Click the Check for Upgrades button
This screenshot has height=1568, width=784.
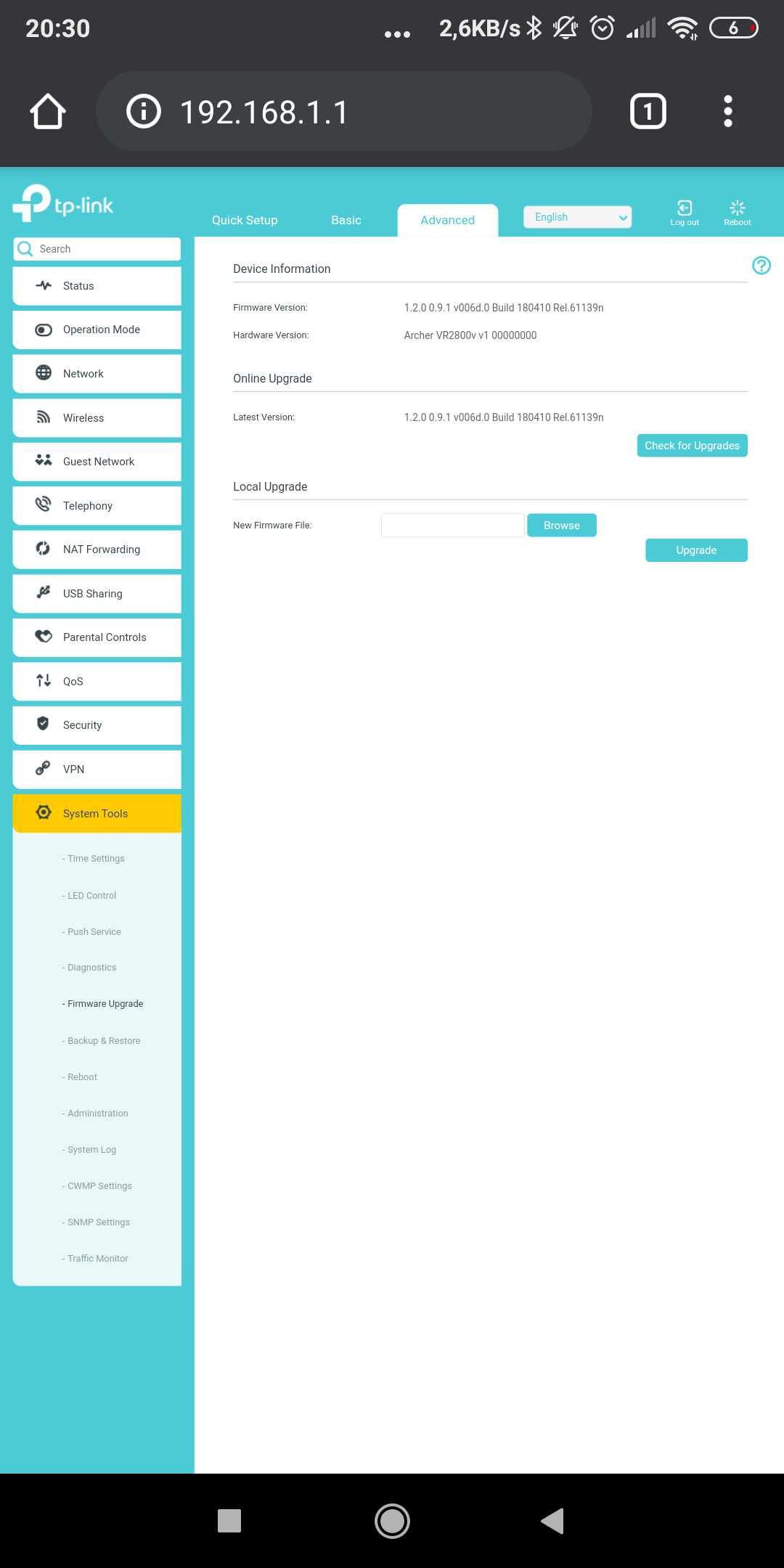pyautogui.click(x=692, y=446)
